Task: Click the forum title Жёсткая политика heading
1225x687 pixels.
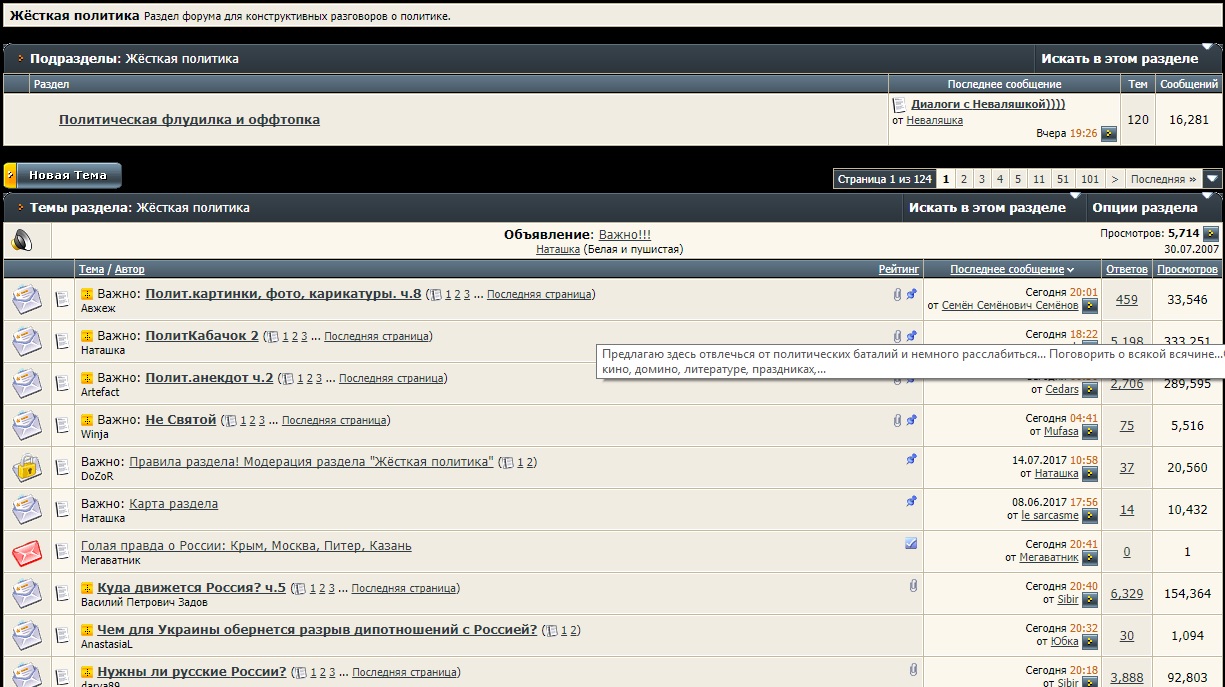Action: pos(74,16)
